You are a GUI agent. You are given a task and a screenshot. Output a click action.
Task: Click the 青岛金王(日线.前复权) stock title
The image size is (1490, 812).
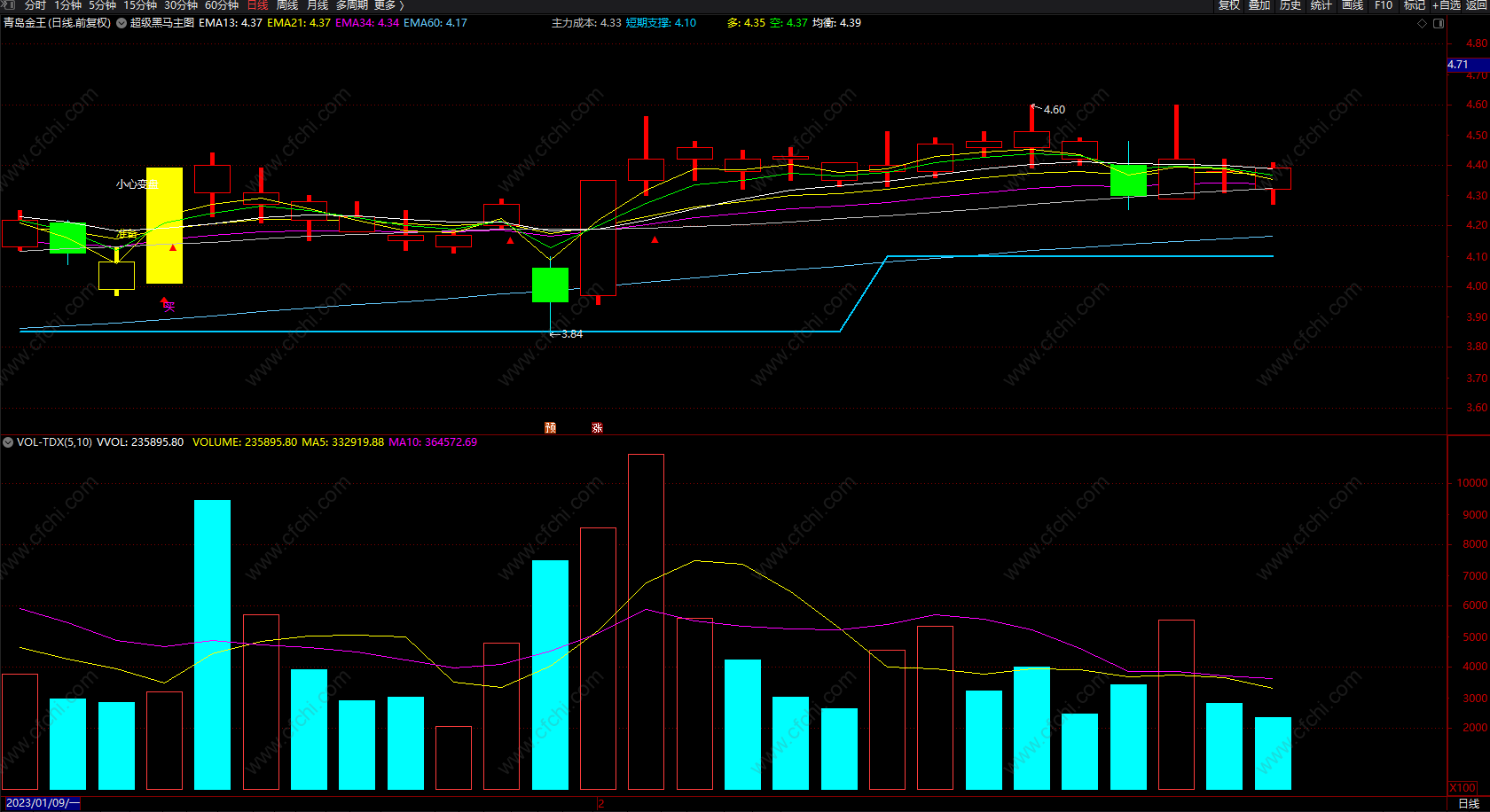point(58,23)
